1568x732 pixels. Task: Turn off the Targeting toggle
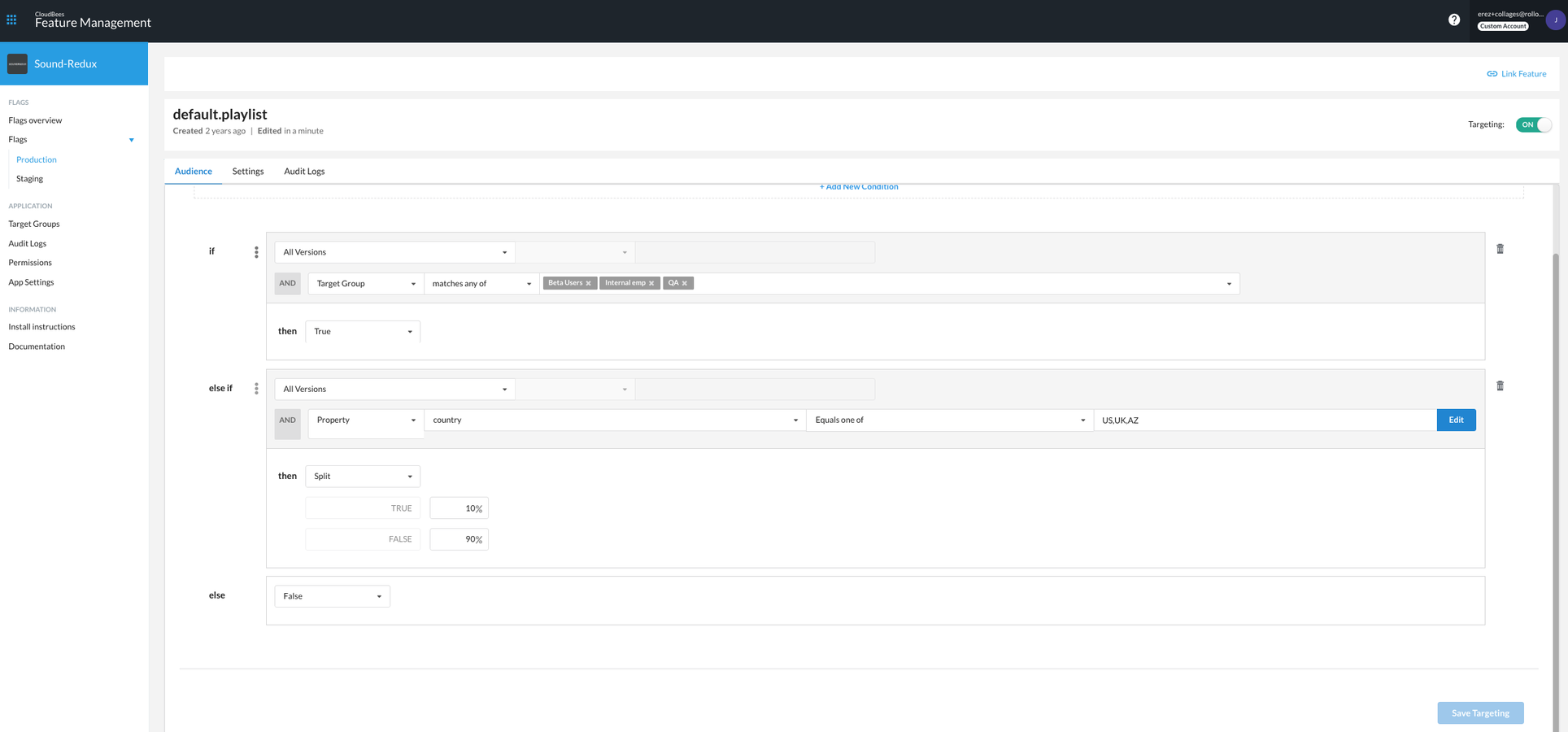(x=1533, y=124)
